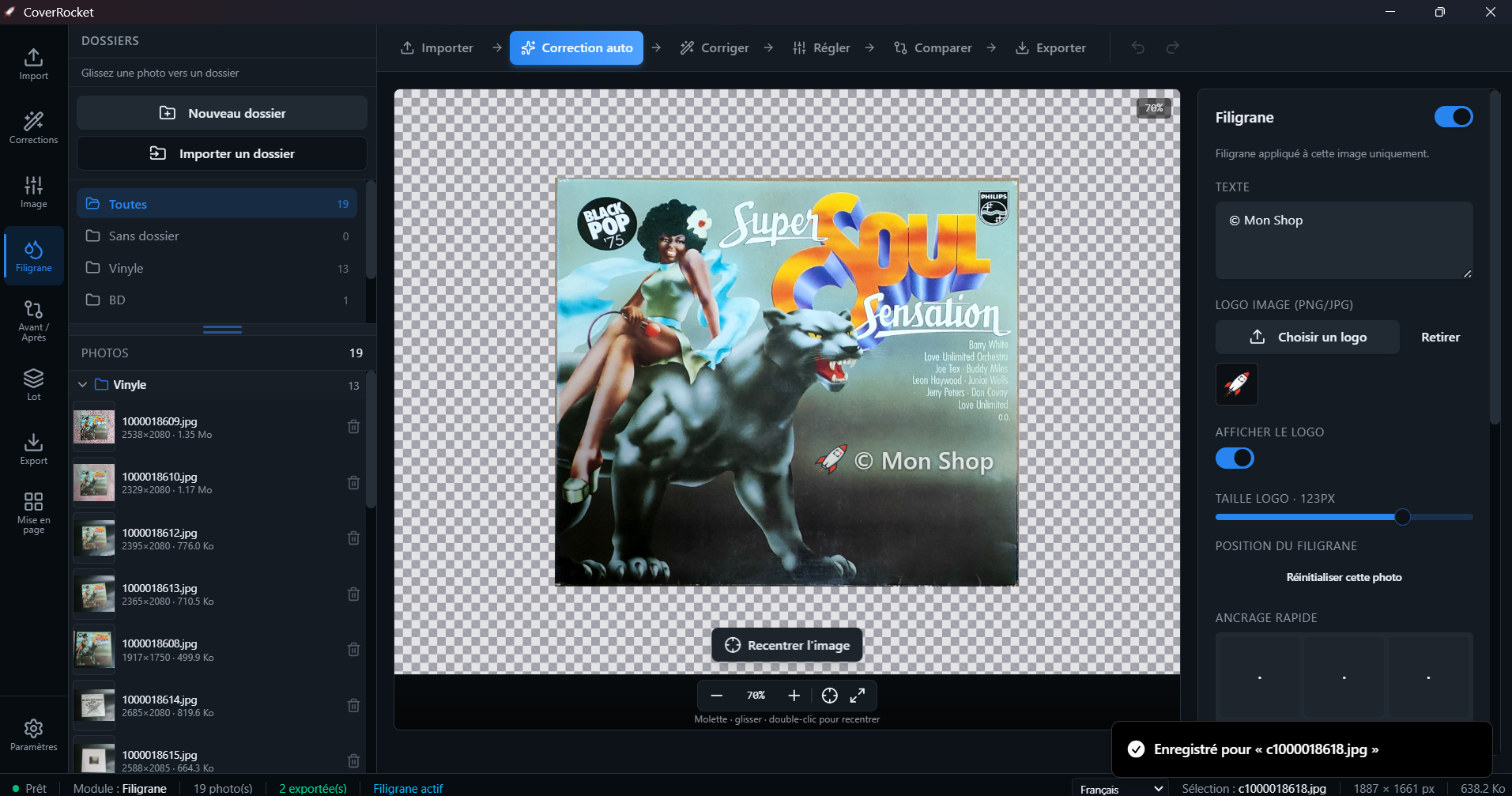
Task: Open the Mise en page module
Action: point(33,513)
